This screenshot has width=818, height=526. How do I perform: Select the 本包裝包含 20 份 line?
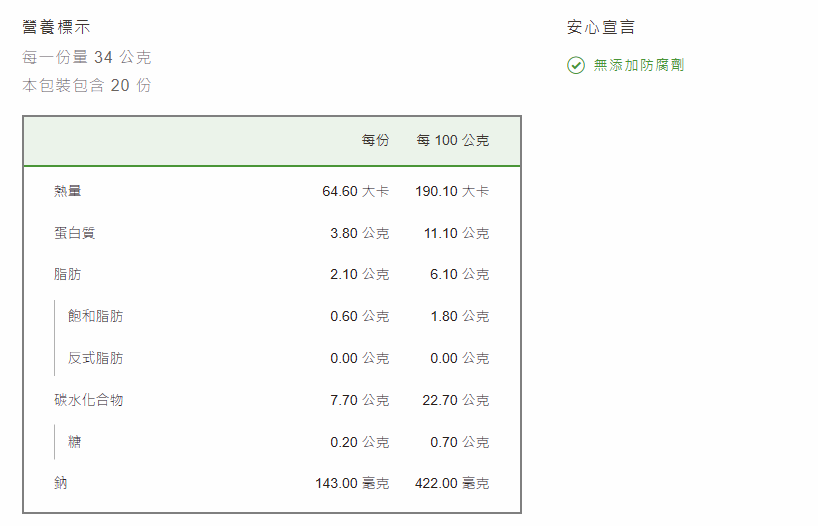pyautogui.click(x=87, y=85)
